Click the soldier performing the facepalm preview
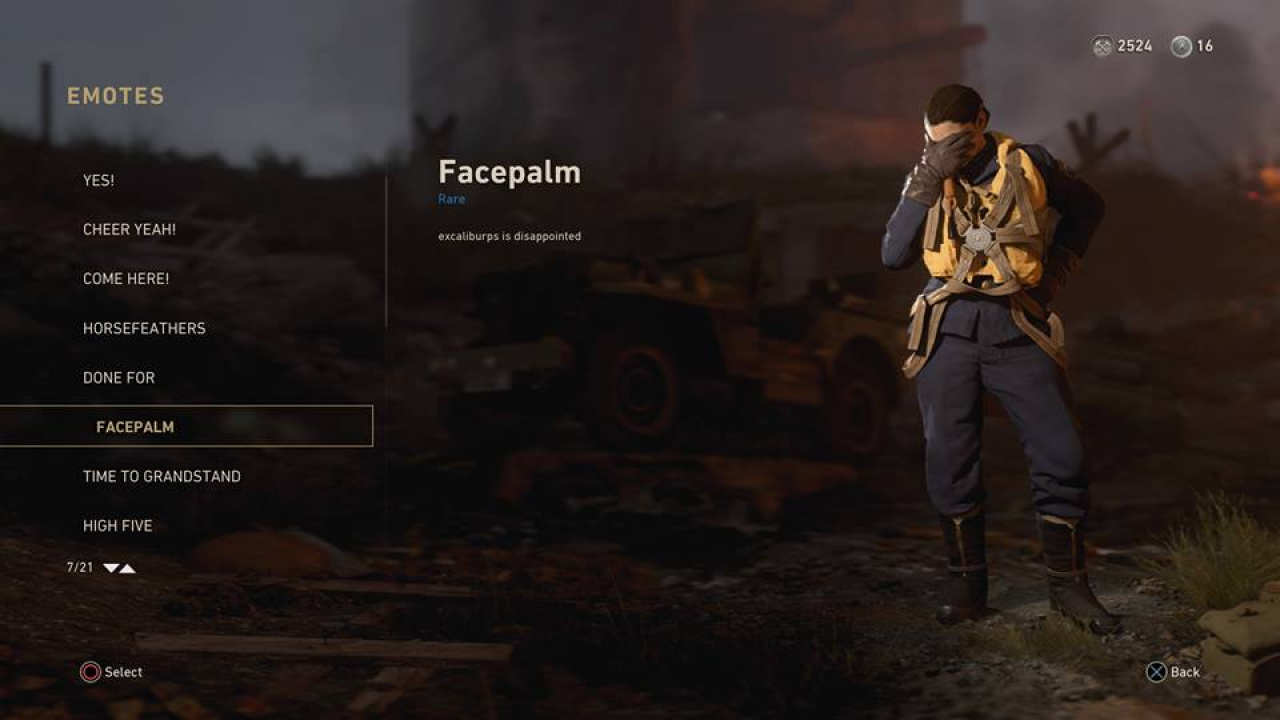 click(x=995, y=355)
